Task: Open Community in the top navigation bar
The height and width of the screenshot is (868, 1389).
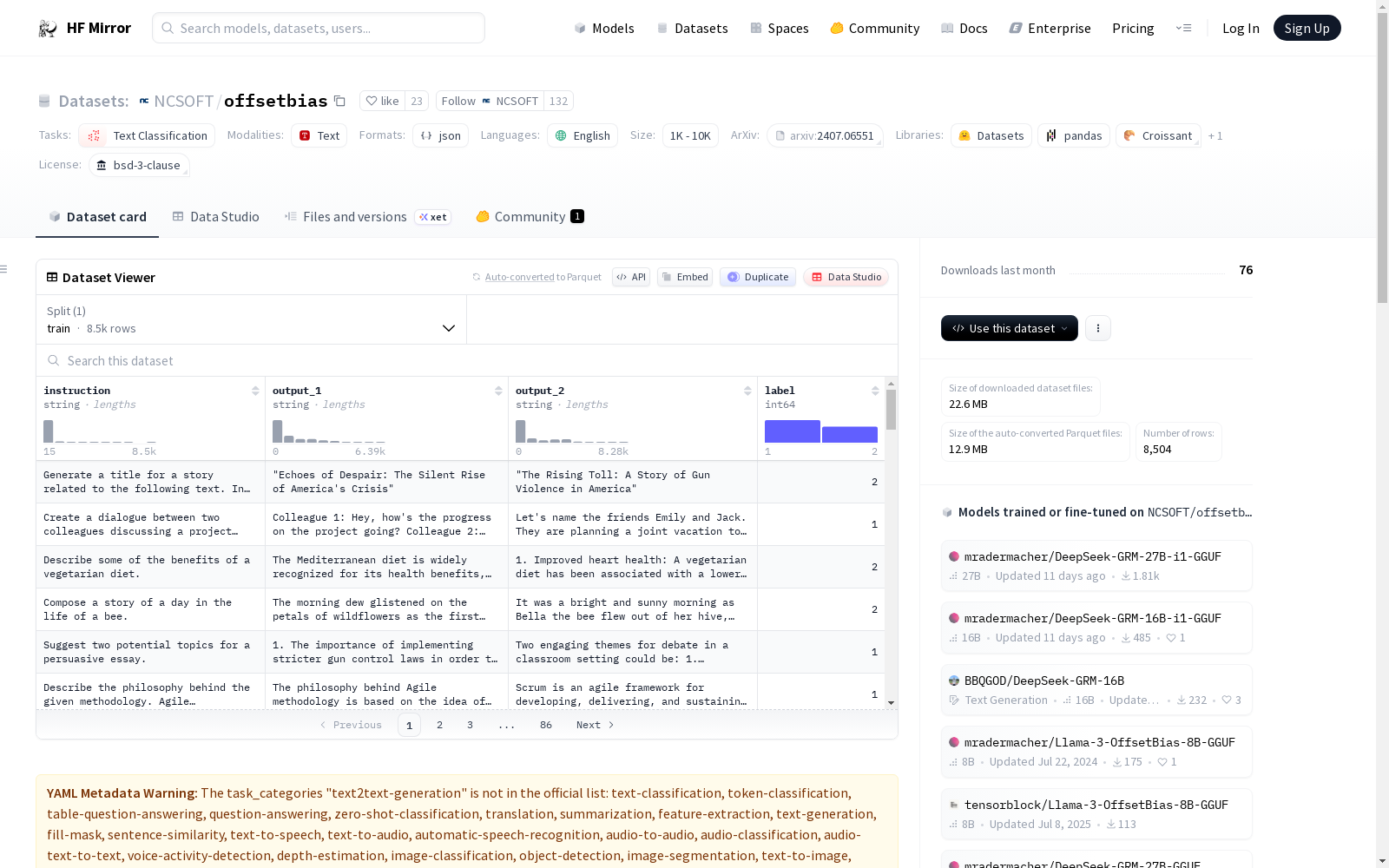Action: 874,28
